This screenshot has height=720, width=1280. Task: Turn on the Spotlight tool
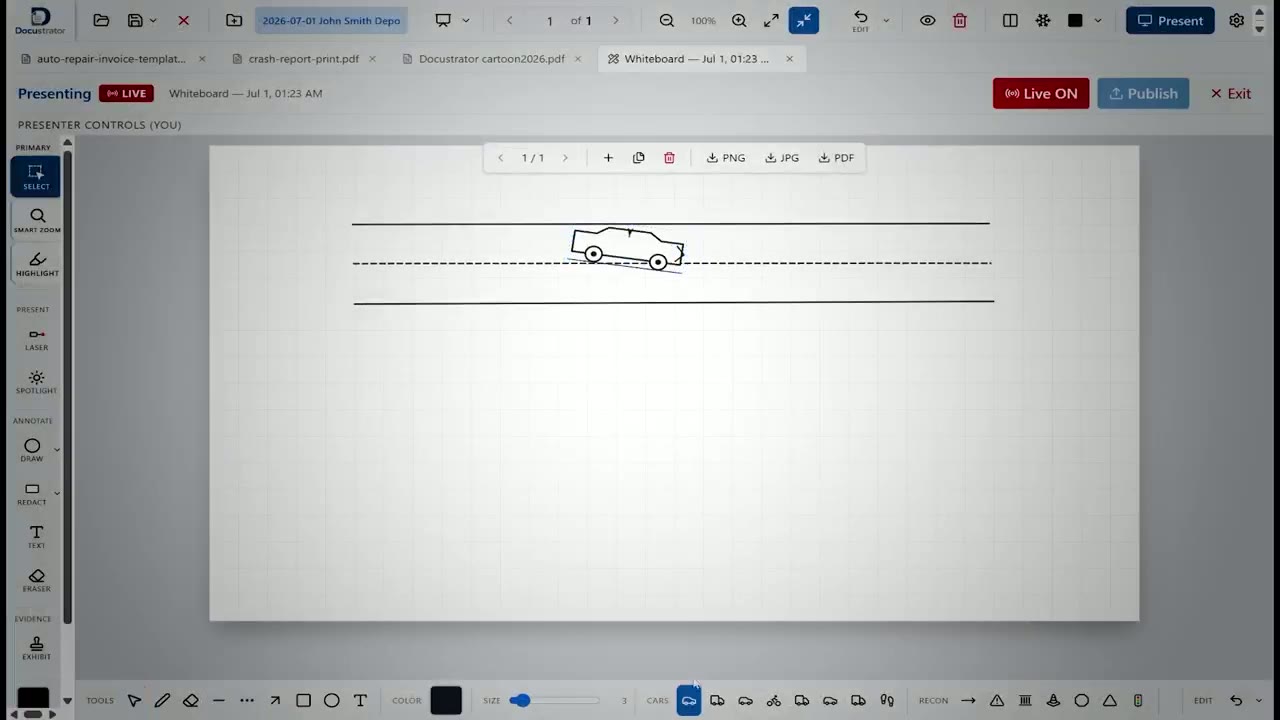pos(37,382)
